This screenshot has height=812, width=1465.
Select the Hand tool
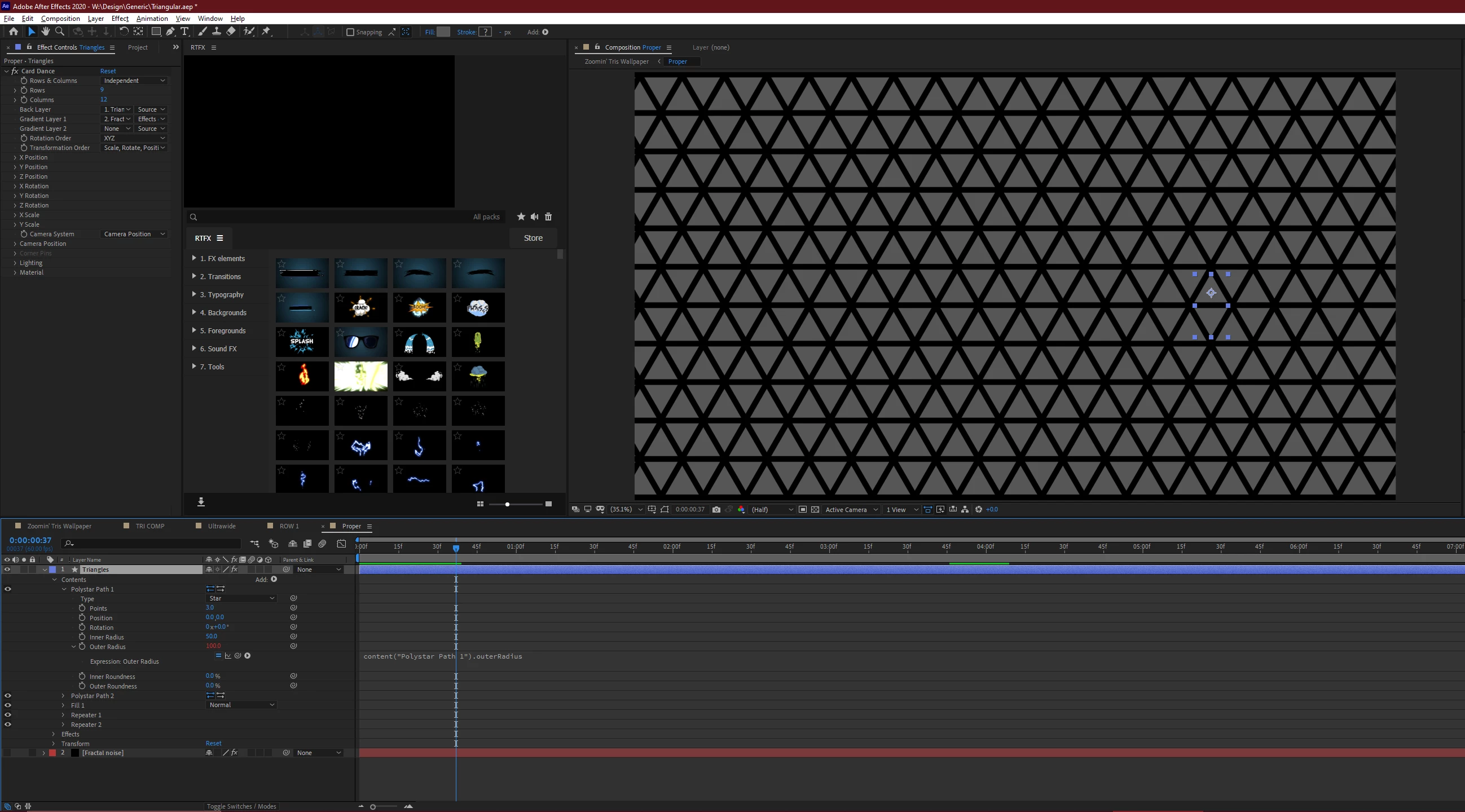46,32
